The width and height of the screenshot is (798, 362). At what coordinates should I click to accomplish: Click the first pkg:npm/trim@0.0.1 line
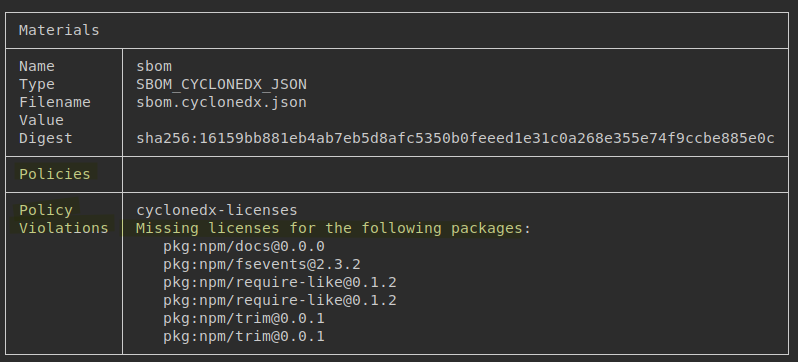[244, 318]
